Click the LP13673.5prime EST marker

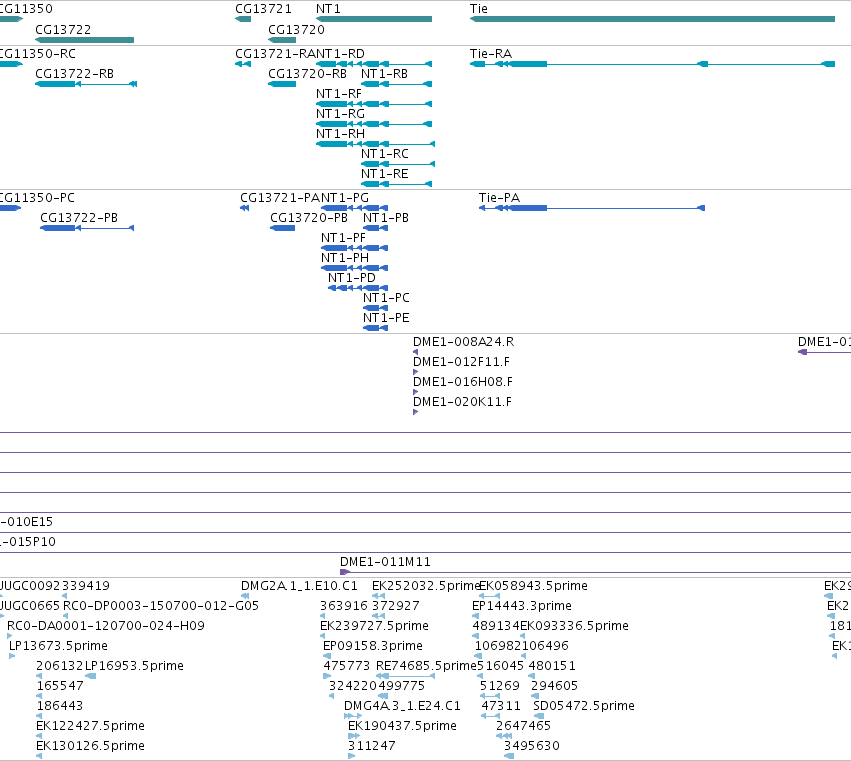point(12,656)
